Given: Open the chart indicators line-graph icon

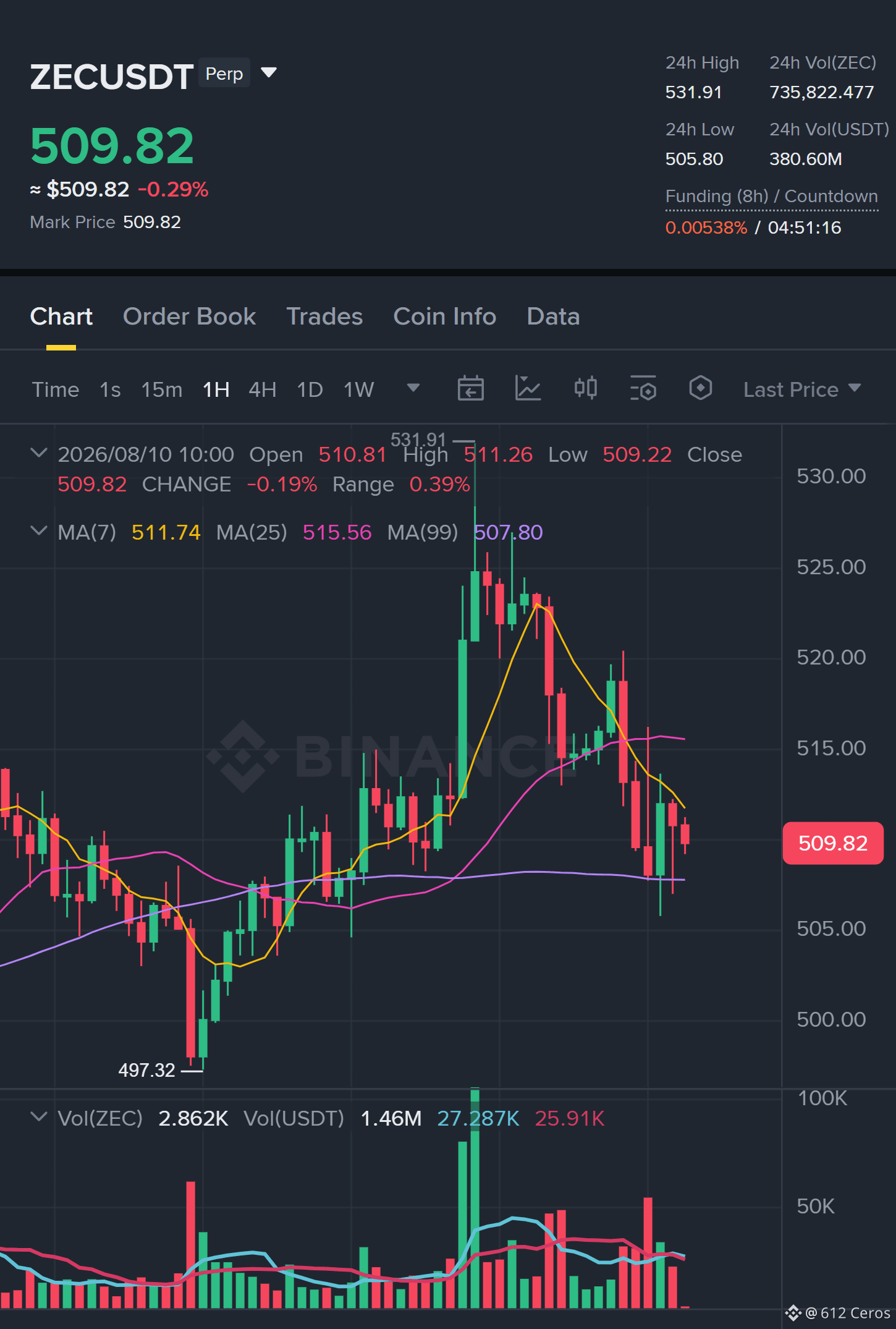Looking at the screenshot, I should pyautogui.click(x=528, y=389).
